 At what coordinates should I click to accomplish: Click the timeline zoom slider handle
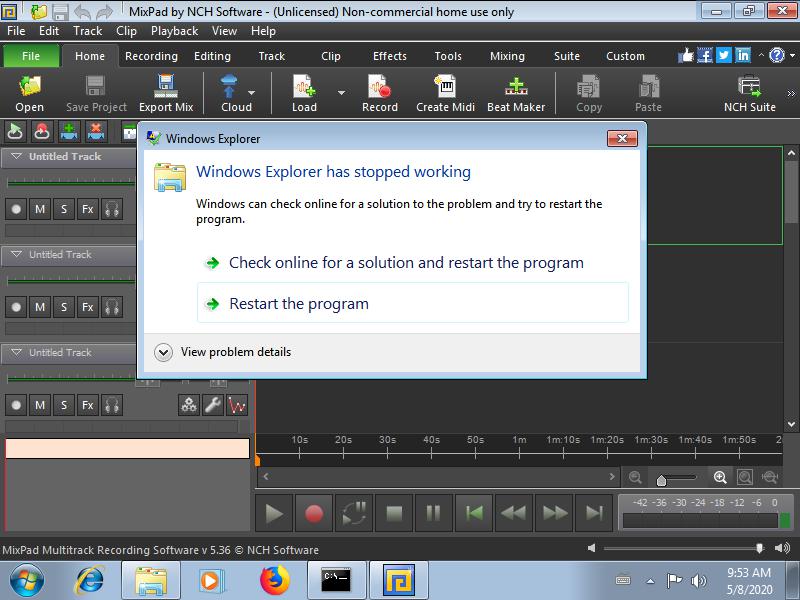tap(661, 480)
